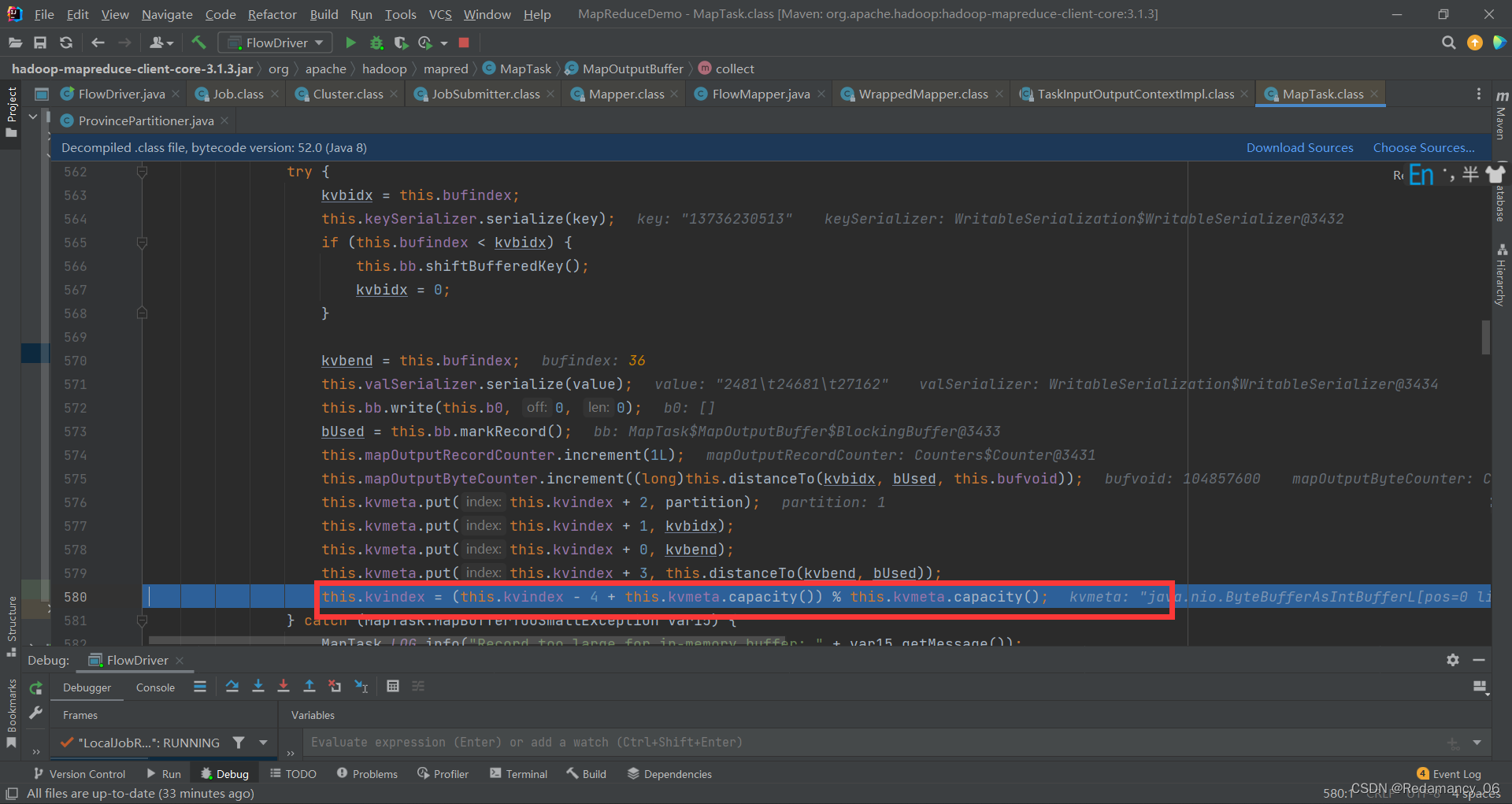Viewport: 1512px width, 804px height.
Task: Click the Download Sources link
Action: click(x=1299, y=147)
